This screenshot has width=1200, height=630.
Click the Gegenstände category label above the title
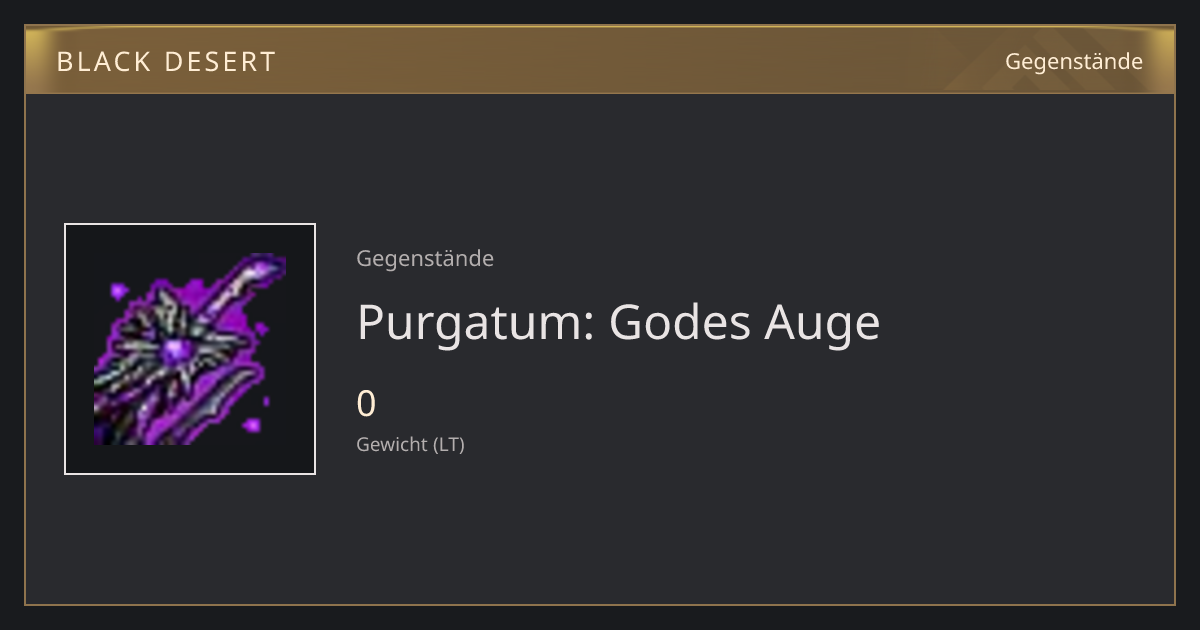(425, 258)
